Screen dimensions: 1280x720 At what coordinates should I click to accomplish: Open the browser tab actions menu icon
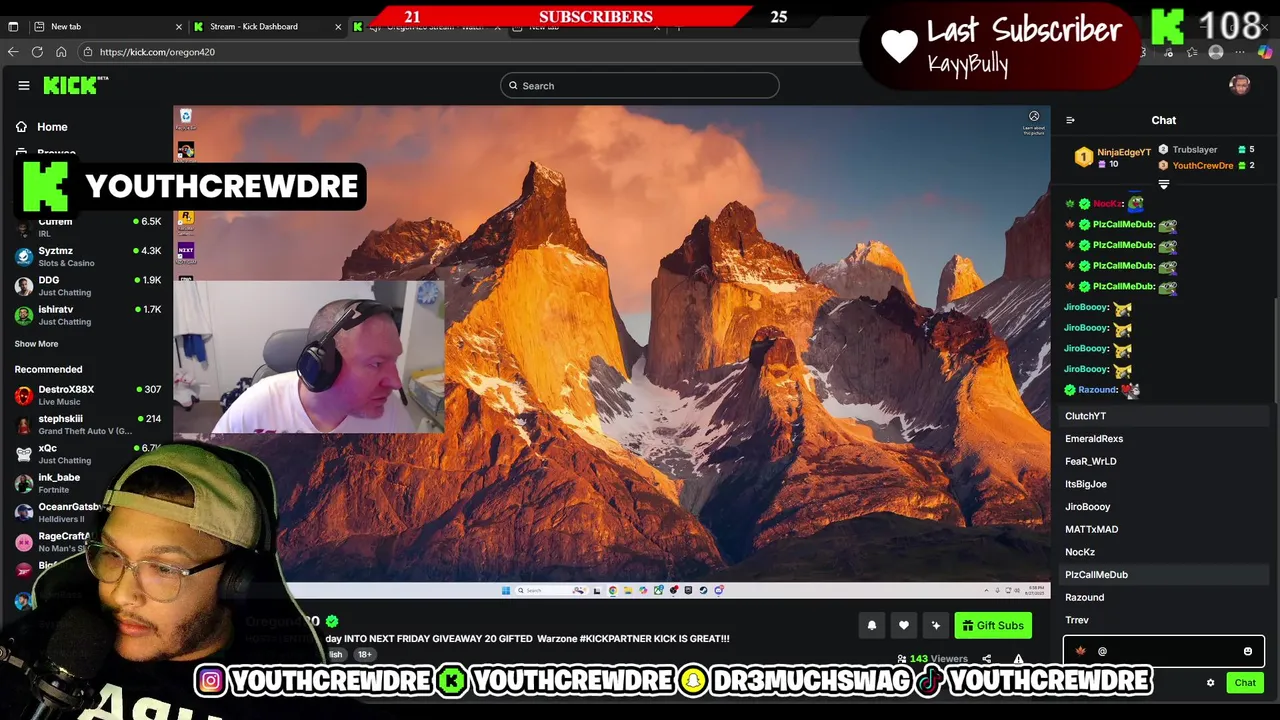tap(13, 27)
